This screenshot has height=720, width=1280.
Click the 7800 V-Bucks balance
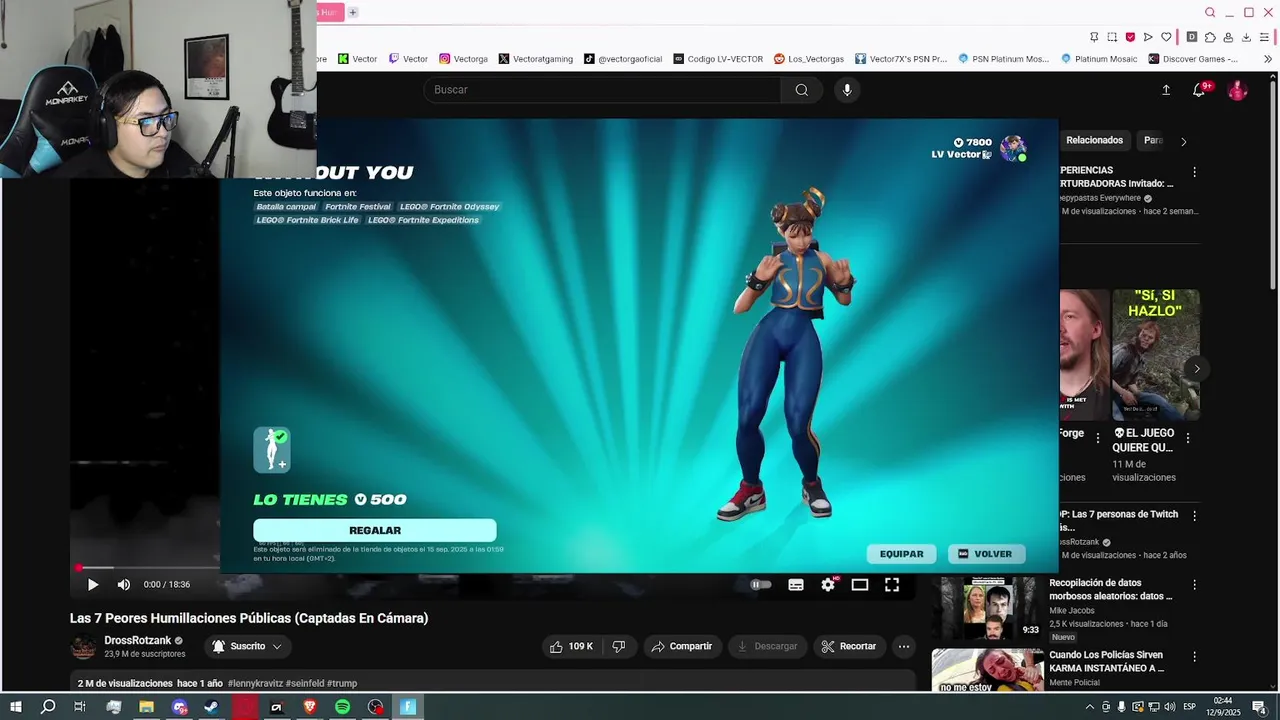(x=972, y=143)
